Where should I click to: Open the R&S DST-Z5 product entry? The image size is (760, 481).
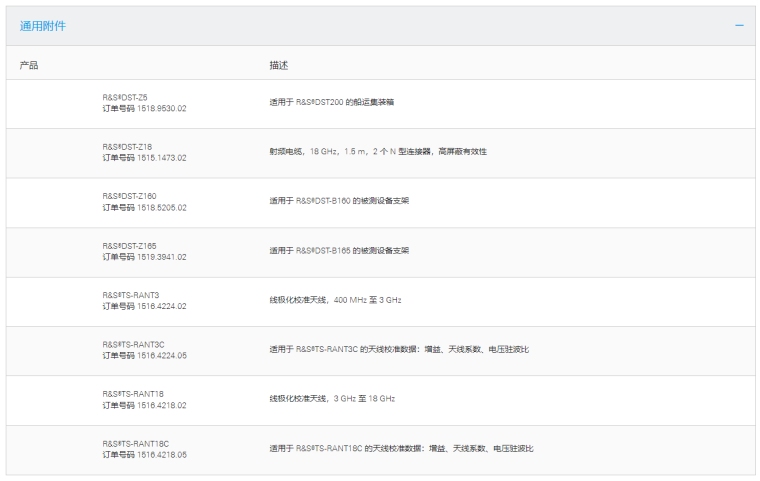[125, 97]
